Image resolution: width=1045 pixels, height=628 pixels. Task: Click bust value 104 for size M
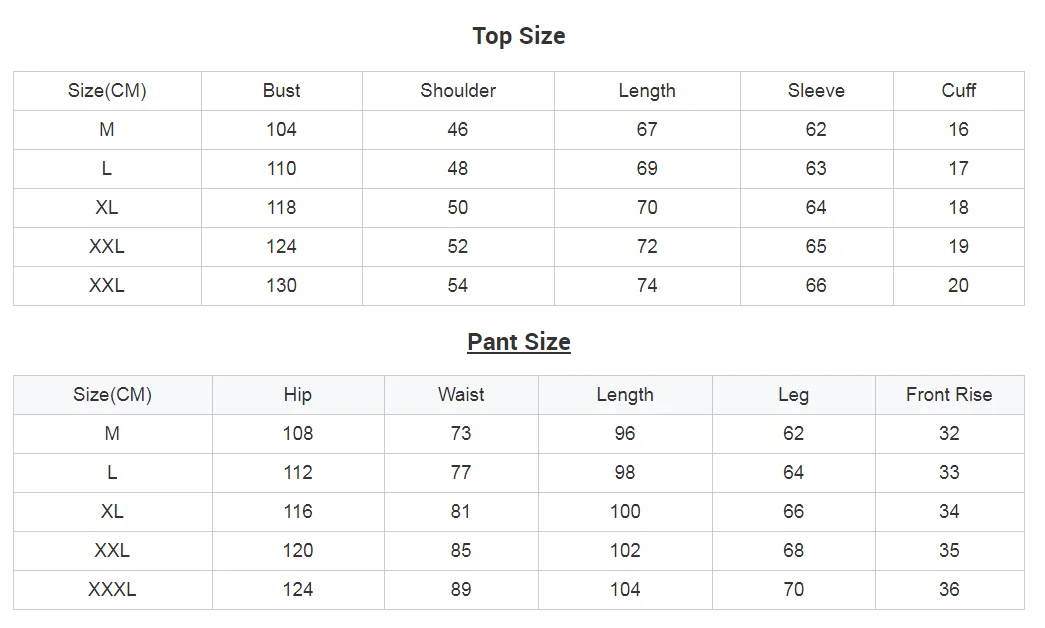pos(281,130)
